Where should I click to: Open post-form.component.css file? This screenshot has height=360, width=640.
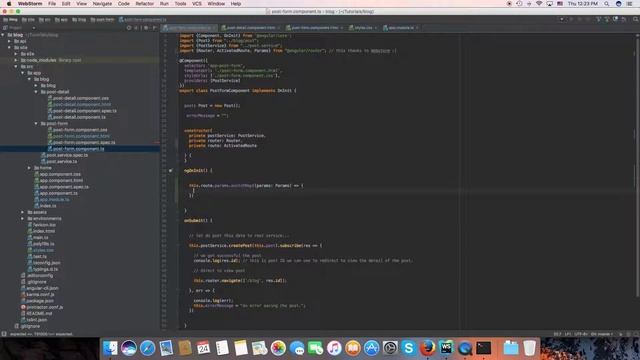[77, 130]
